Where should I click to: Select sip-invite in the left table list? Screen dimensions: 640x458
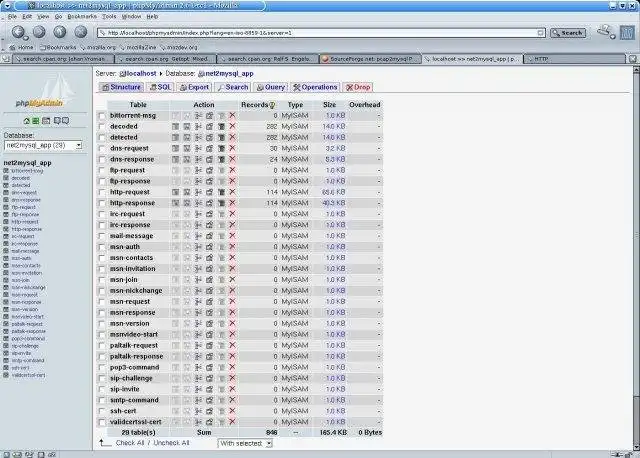point(21,354)
